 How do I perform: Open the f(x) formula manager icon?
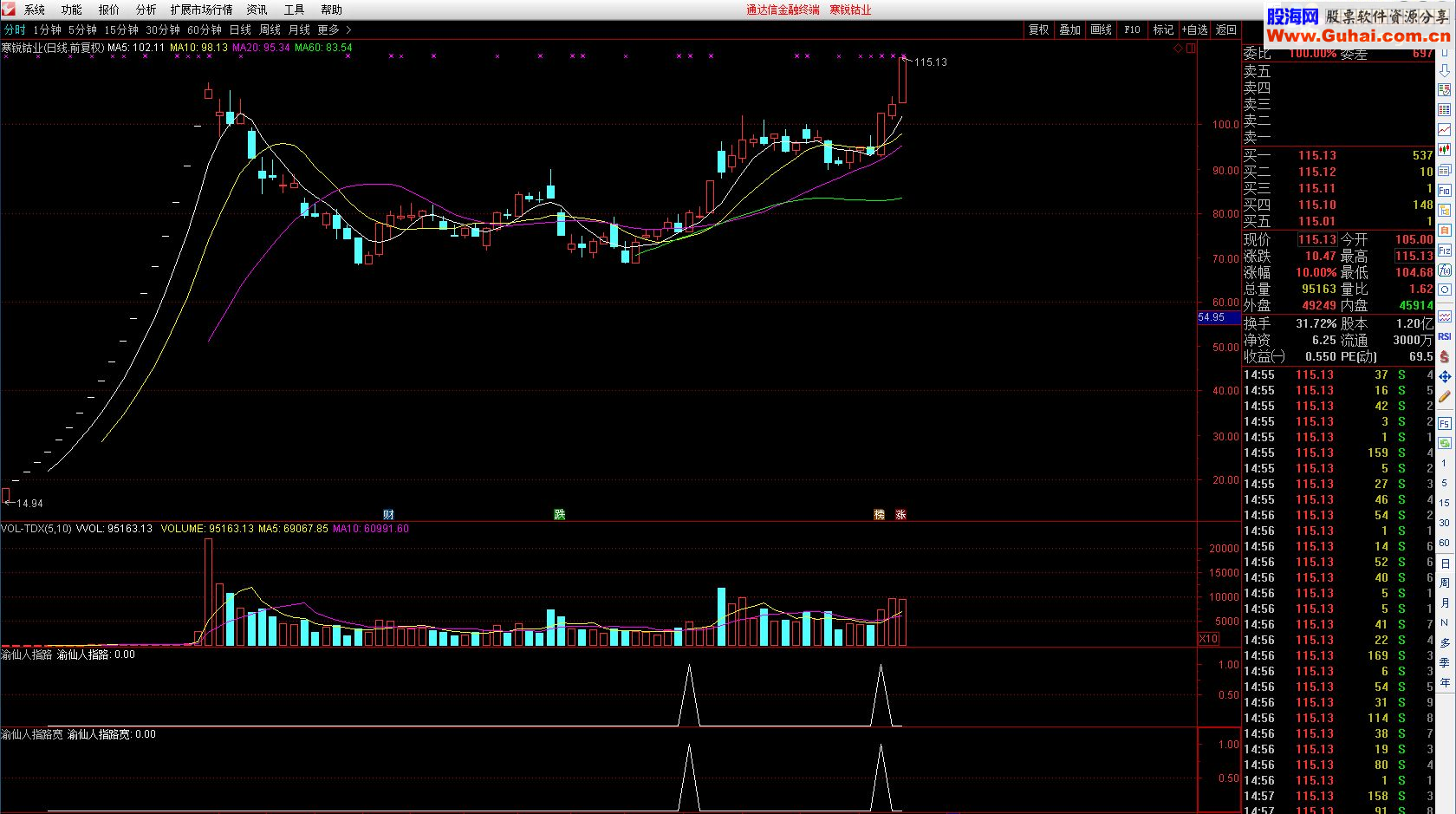(x=1445, y=270)
